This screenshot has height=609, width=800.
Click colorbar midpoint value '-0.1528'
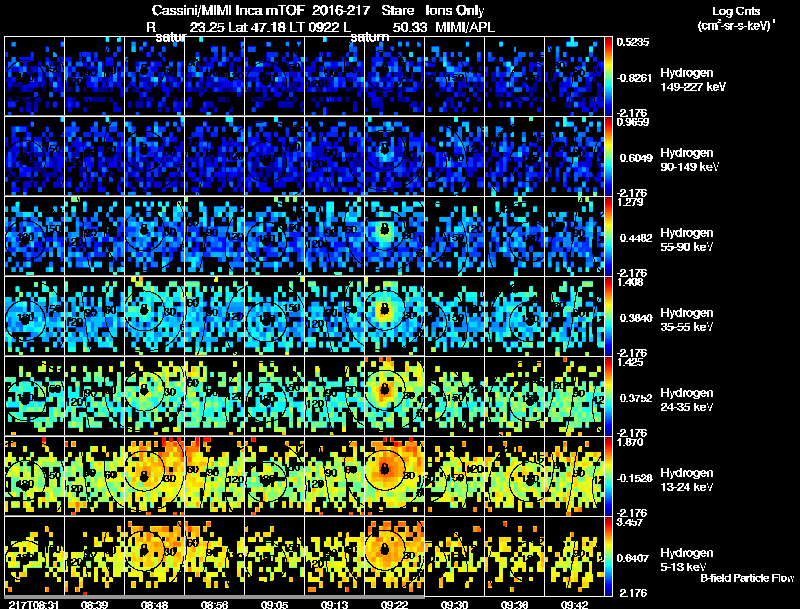[x=634, y=478]
